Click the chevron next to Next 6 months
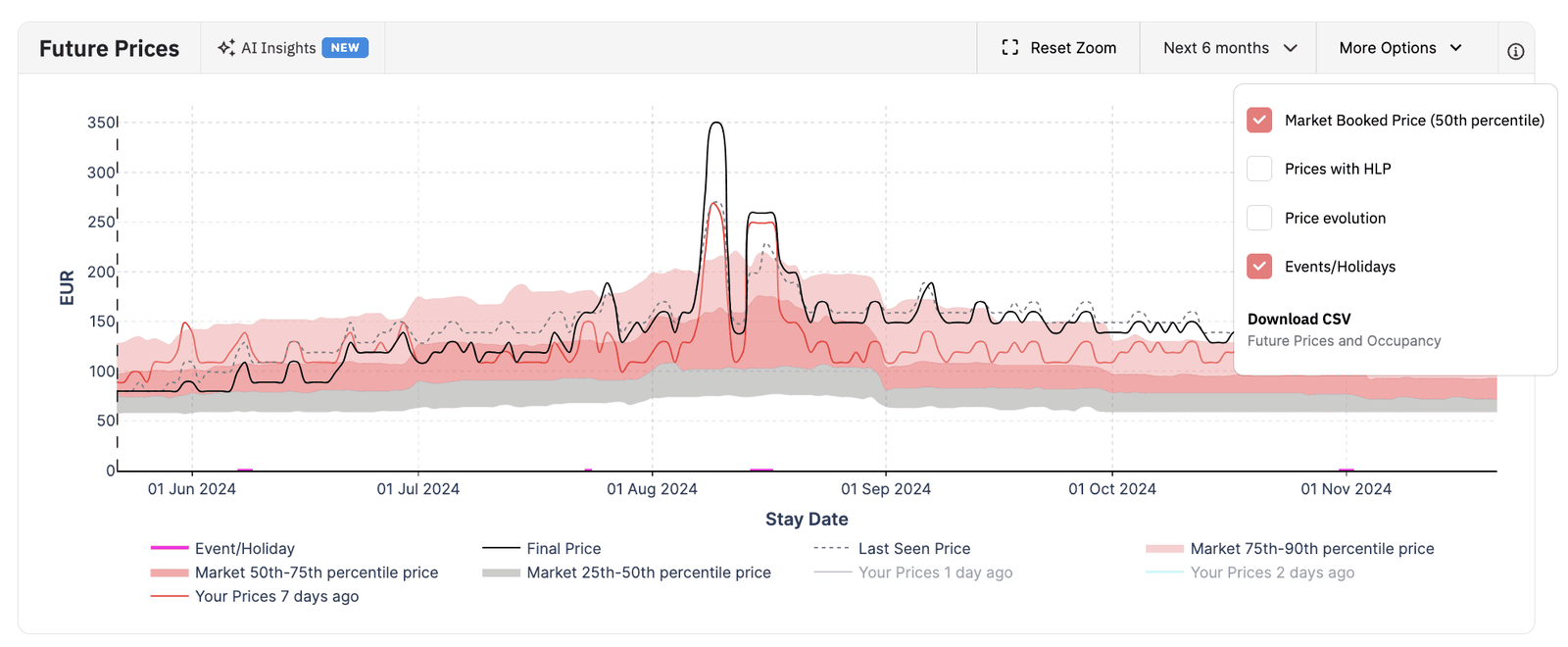The height and width of the screenshot is (647, 1568). click(1291, 48)
